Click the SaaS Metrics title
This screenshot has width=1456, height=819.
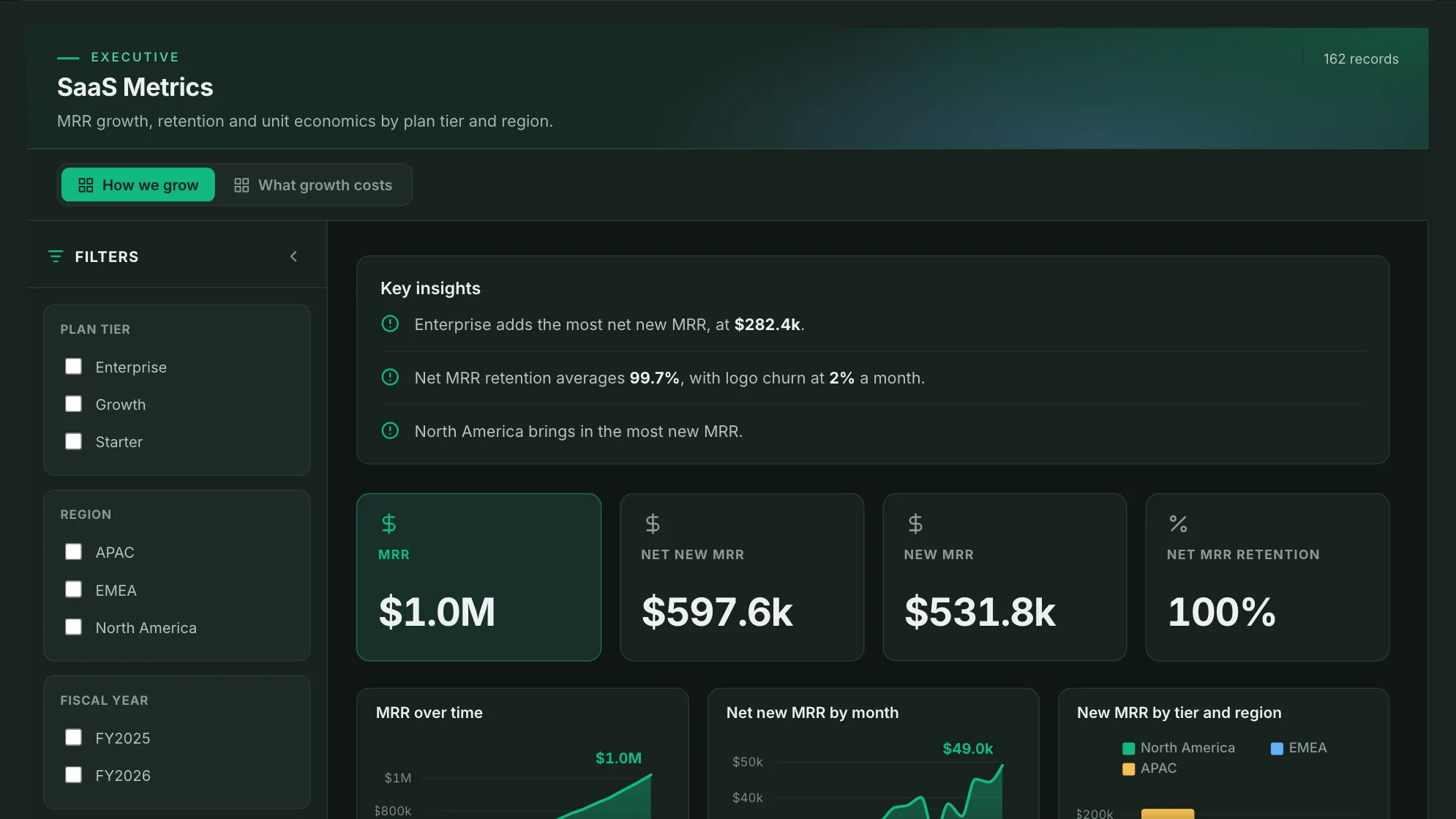coord(135,87)
